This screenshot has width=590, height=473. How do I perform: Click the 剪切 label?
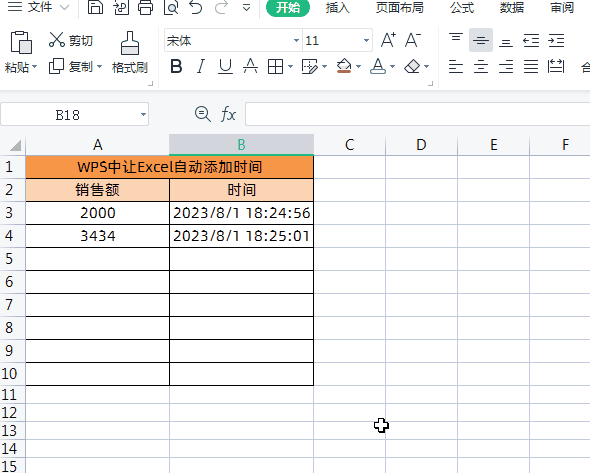click(81, 40)
